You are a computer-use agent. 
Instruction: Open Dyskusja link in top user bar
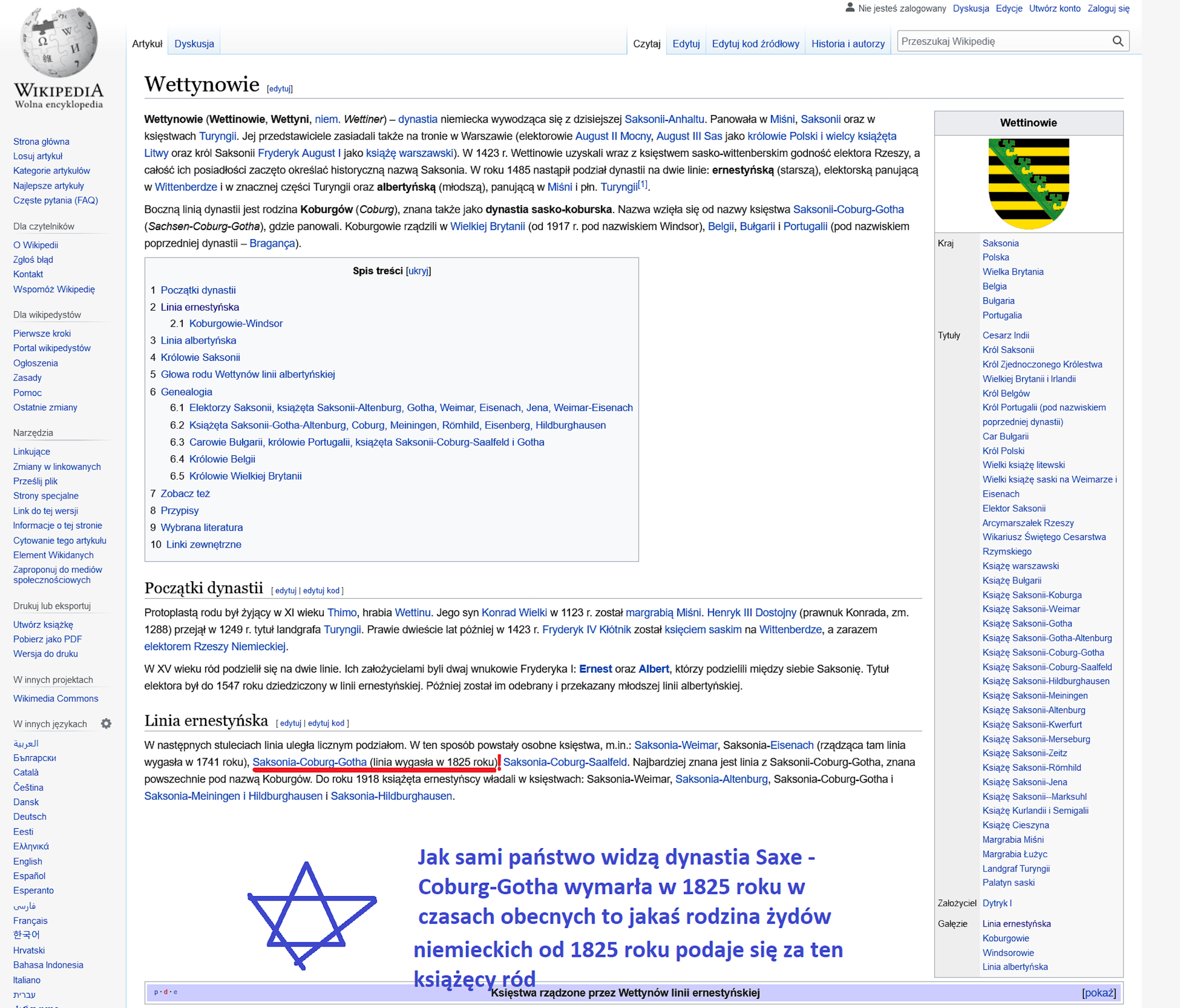[x=971, y=9]
